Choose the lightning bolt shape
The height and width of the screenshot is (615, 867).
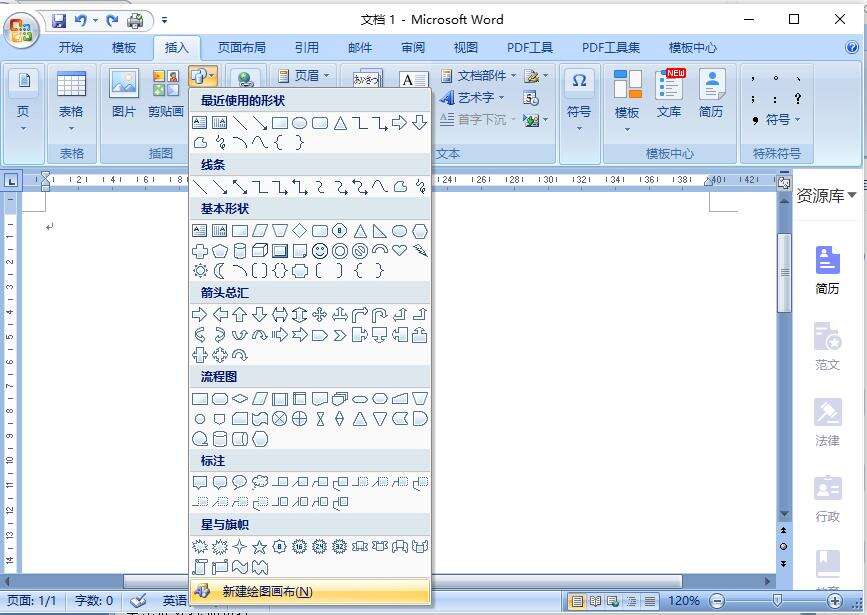click(x=420, y=251)
